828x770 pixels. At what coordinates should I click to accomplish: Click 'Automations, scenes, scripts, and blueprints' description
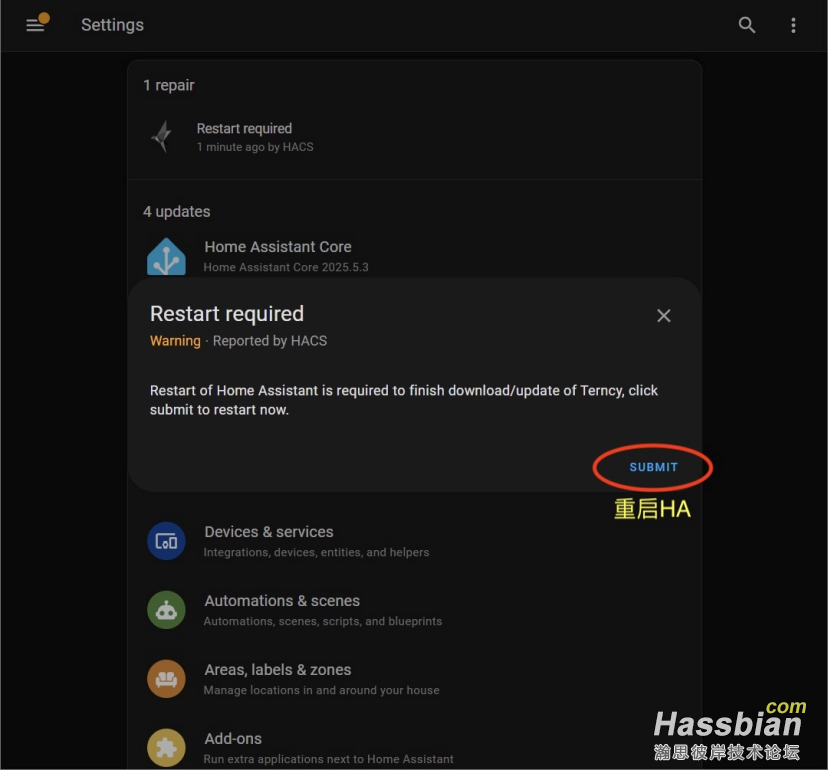323,621
